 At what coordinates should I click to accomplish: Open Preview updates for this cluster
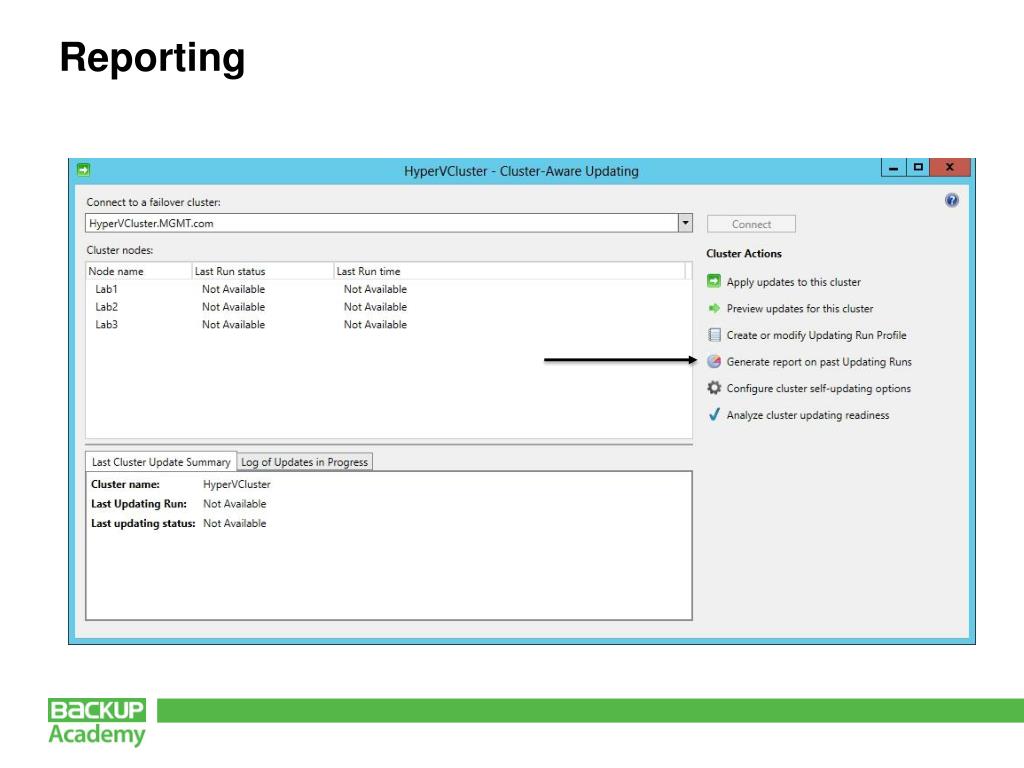point(799,309)
